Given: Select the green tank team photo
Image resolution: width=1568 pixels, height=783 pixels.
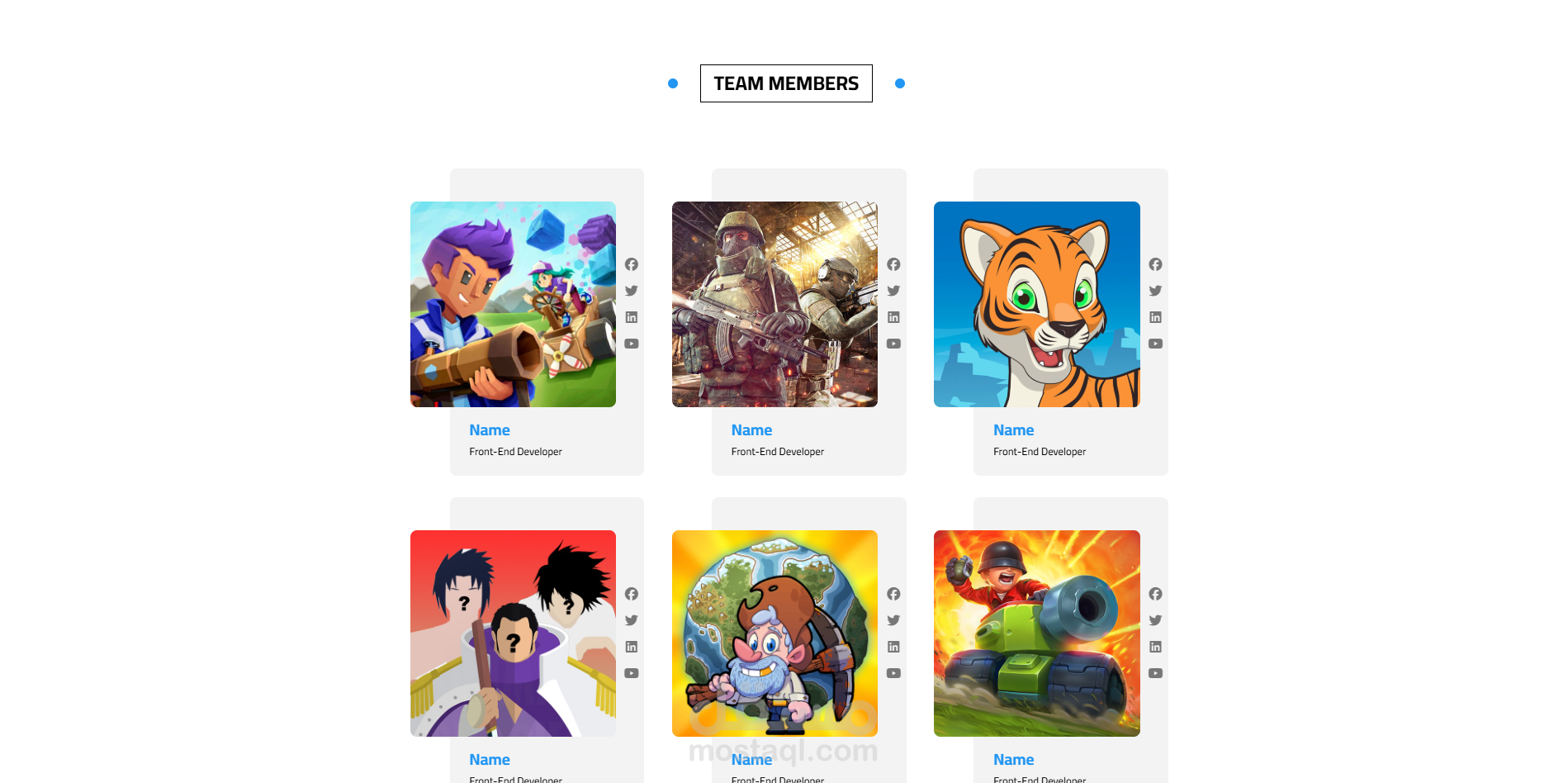Looking at the screenshot, I should point(1037,634).
